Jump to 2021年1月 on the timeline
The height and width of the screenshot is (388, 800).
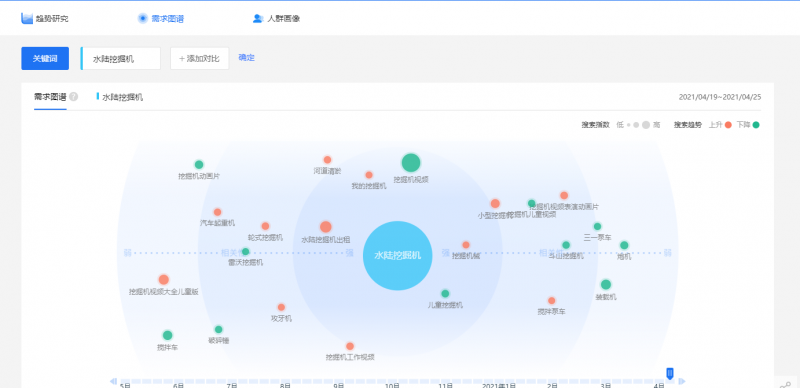click(x=499, y=385)
